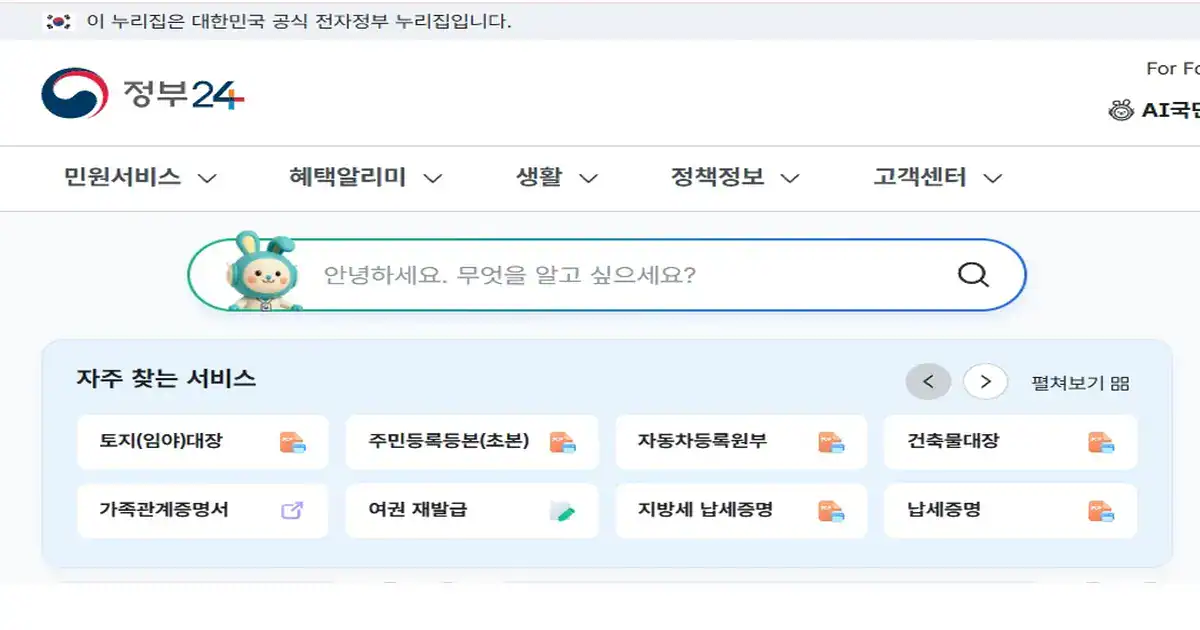This screenshot has width=1200, height=630.
Task: Click the chevron next to 고객센터
Action: pyautogui.click(x=992, y=179)
